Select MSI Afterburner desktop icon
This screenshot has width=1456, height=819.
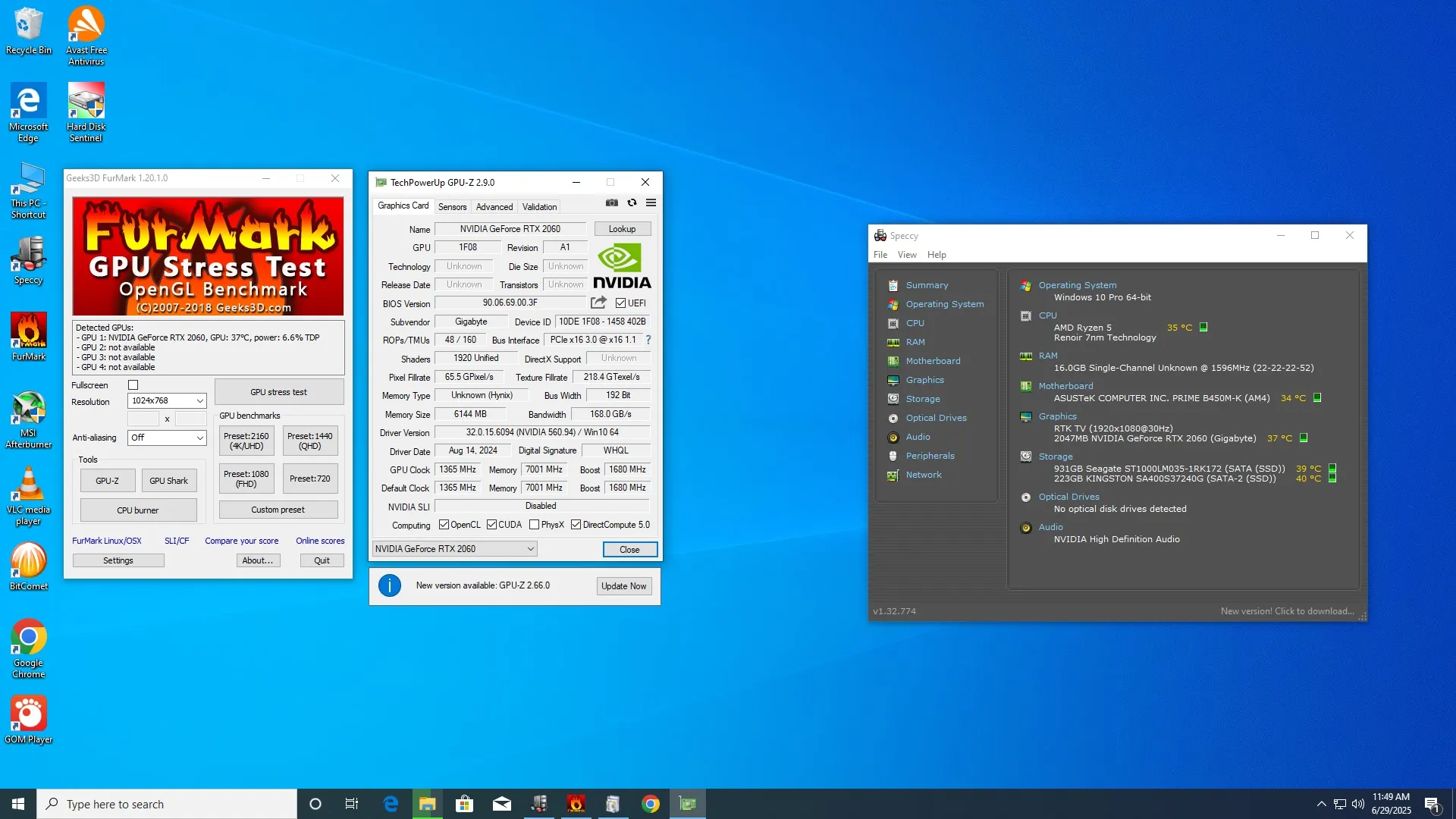29,419
